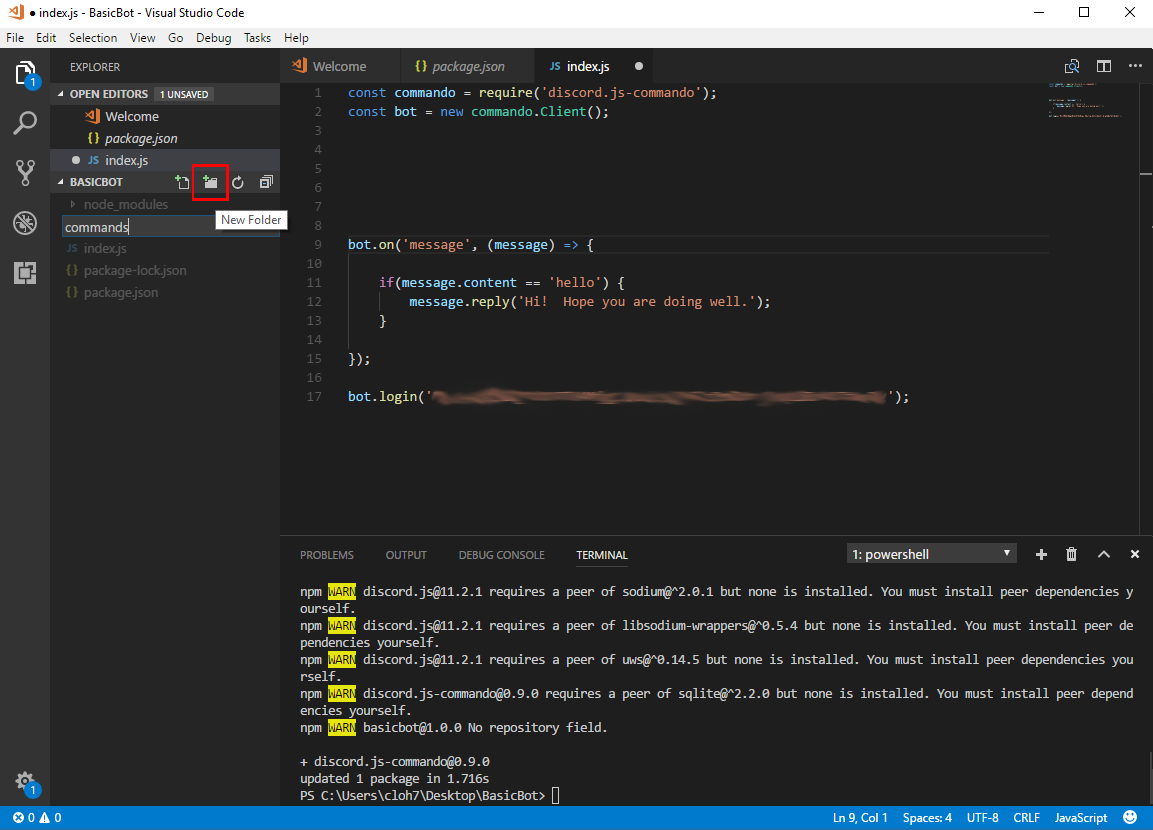This screenshot has width=1153, height=830.
Task: Click the New Folder icon in BASICBOT
Action: 210,182
